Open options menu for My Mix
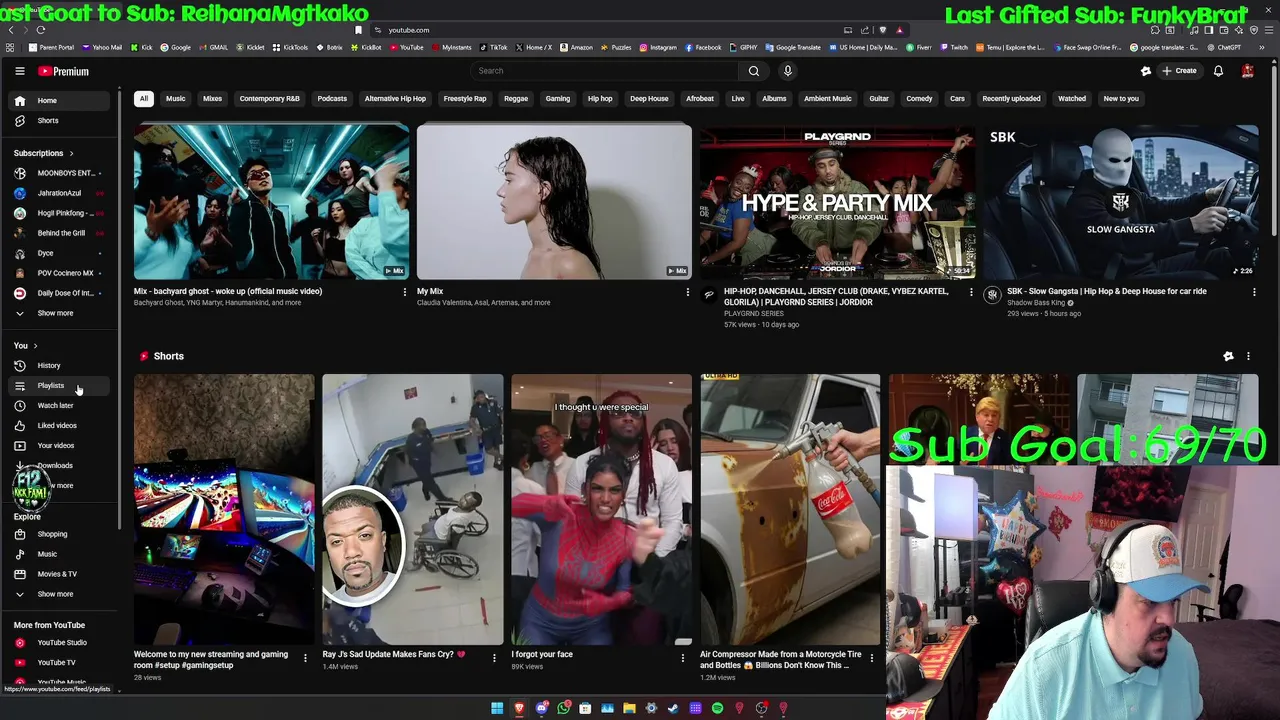Screen dimensions: 1280x720 pos(687,292)
